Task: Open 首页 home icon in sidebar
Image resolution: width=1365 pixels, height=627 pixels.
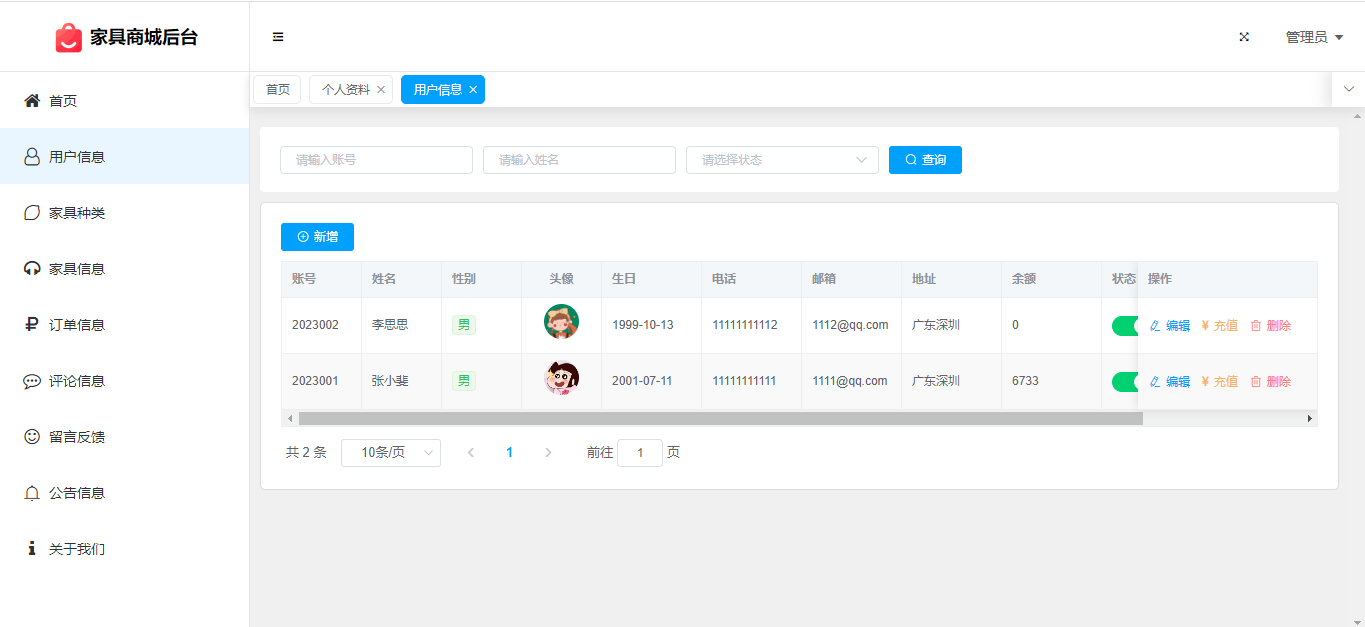Action: coord(32,101)
